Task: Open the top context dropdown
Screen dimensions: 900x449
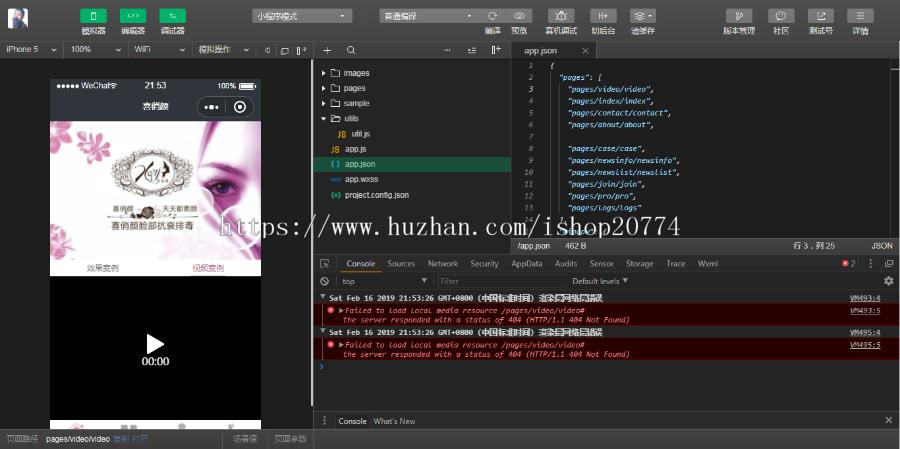Action: point(384,281)
